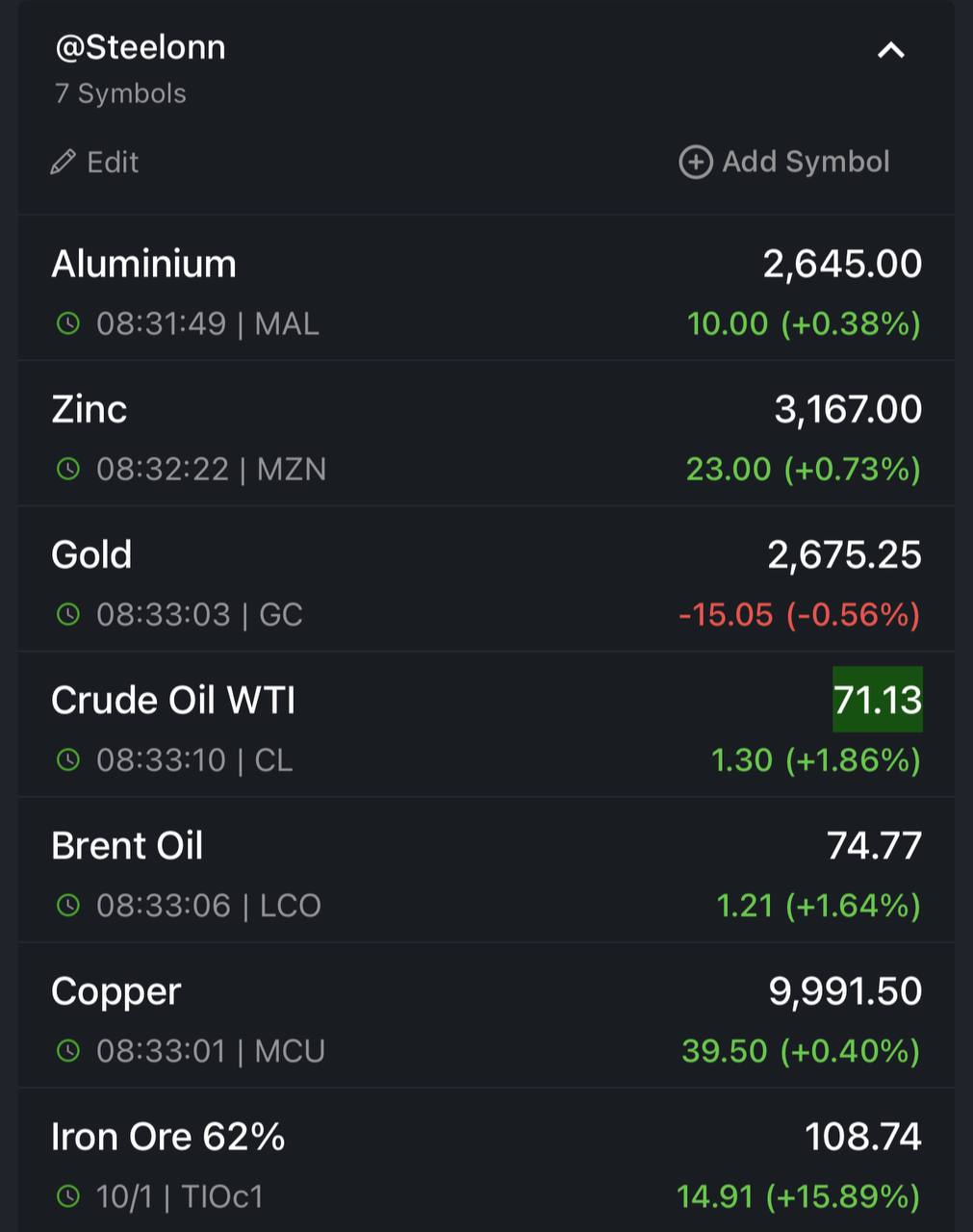Viewport: 973px width, 1232px height.
Task: Click the clock icon beside Iron Ore date
Action: tap(68, 1196)
